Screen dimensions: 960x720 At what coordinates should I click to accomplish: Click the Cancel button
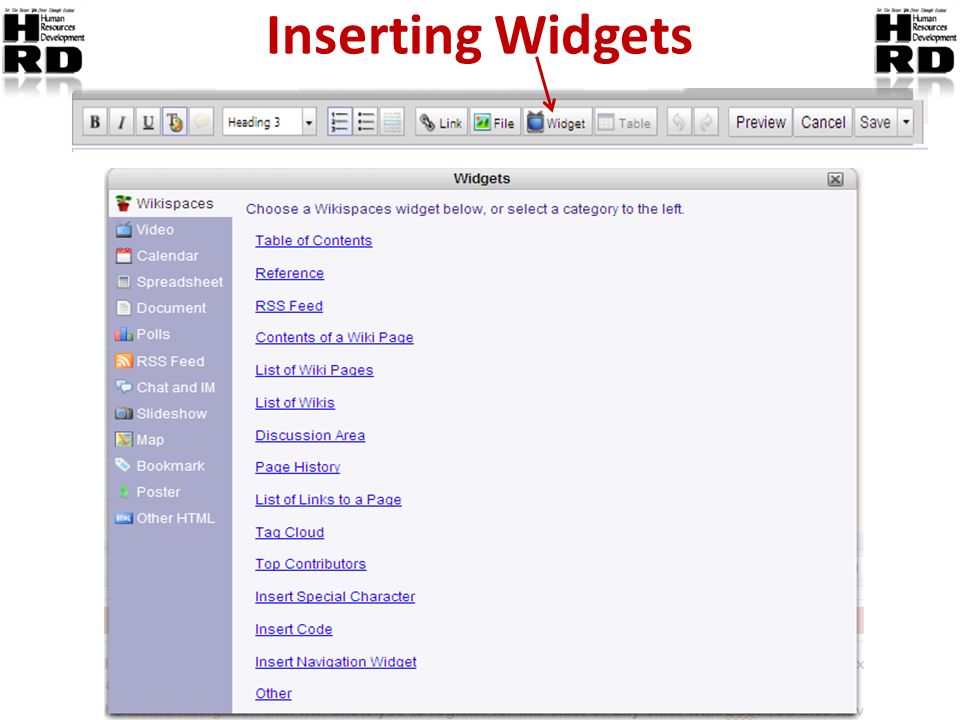823,122
